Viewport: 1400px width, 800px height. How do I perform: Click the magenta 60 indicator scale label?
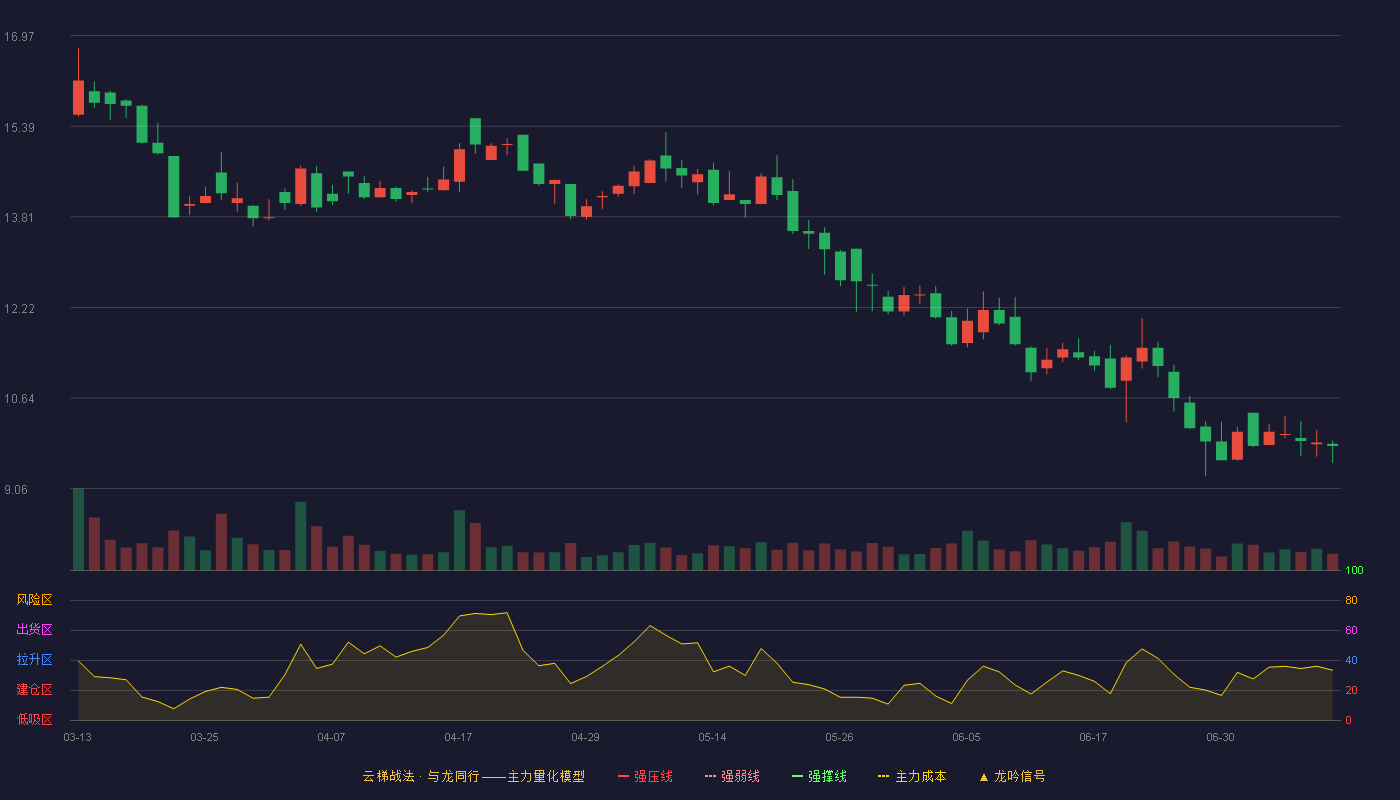tap(1351, 630)
